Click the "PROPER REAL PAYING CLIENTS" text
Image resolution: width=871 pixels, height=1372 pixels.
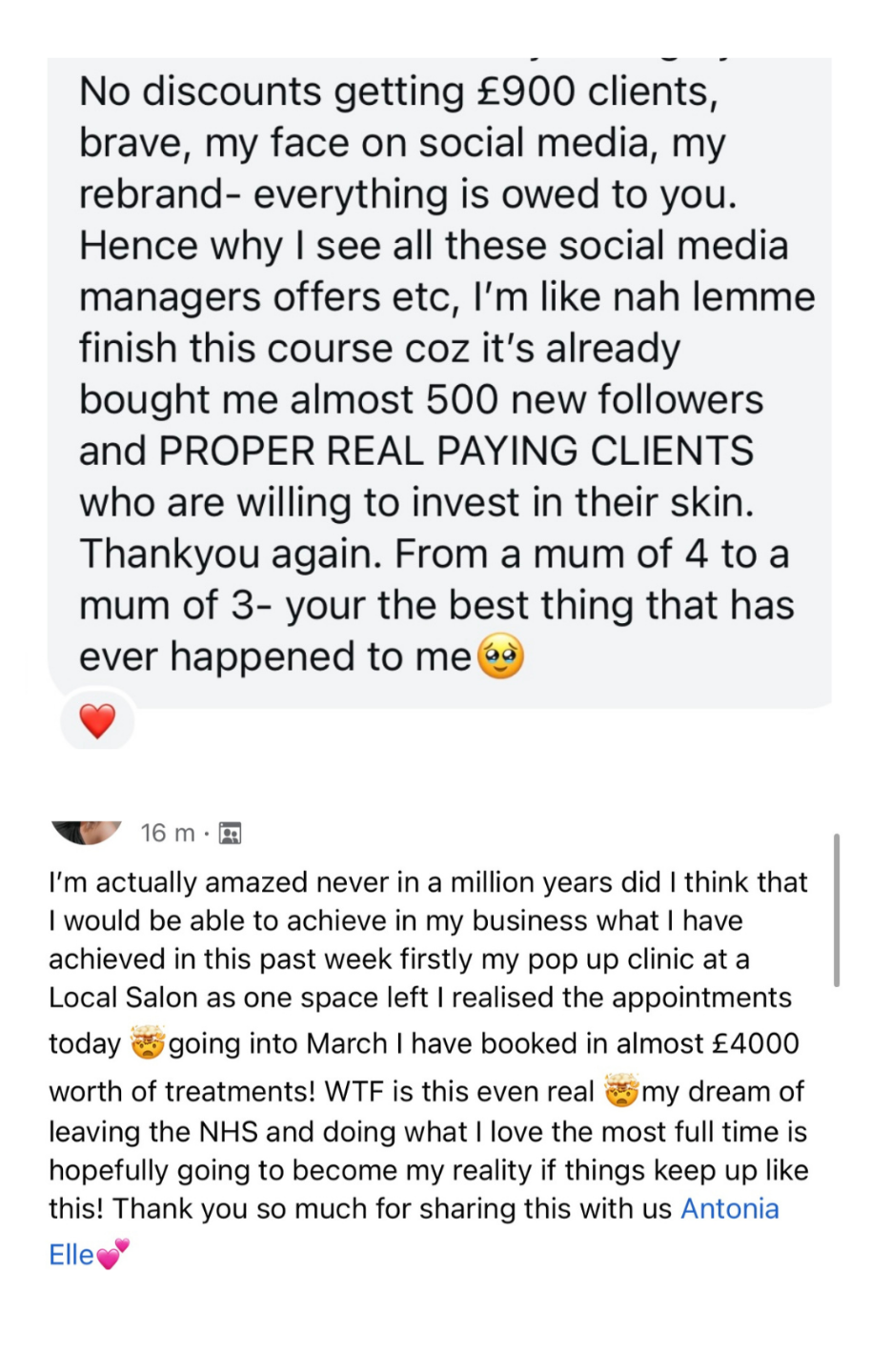(x=456, y=451)
